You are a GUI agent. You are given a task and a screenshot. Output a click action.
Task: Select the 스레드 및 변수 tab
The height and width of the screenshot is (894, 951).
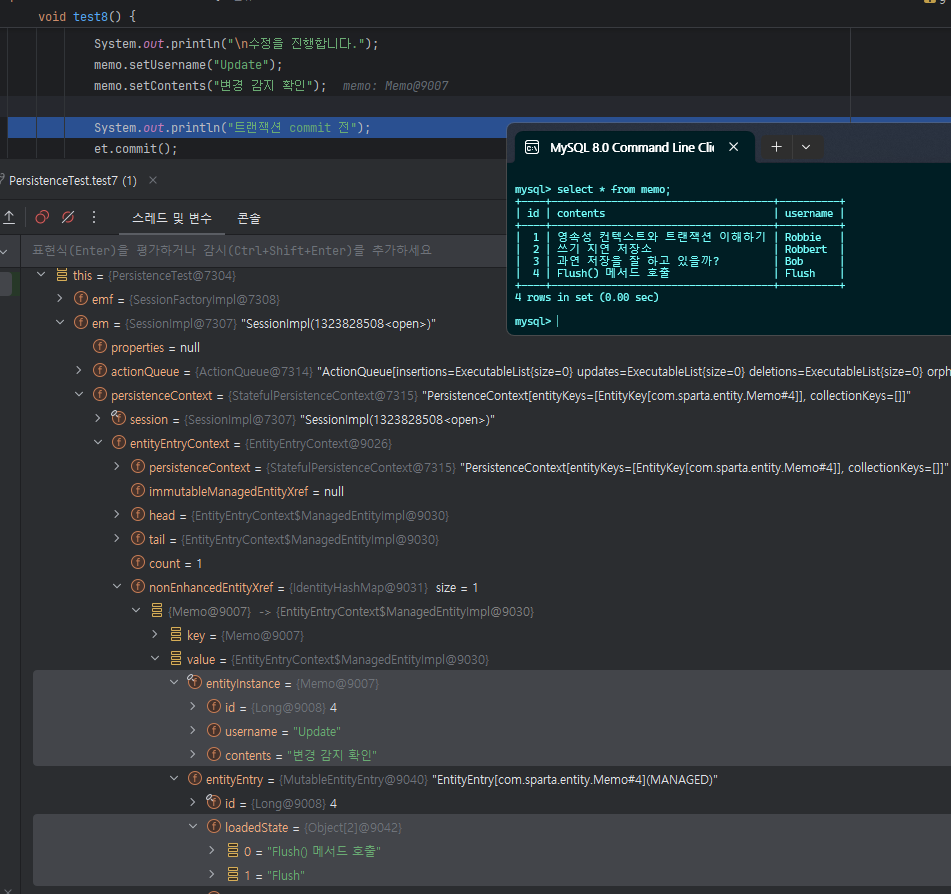[172, 217]
